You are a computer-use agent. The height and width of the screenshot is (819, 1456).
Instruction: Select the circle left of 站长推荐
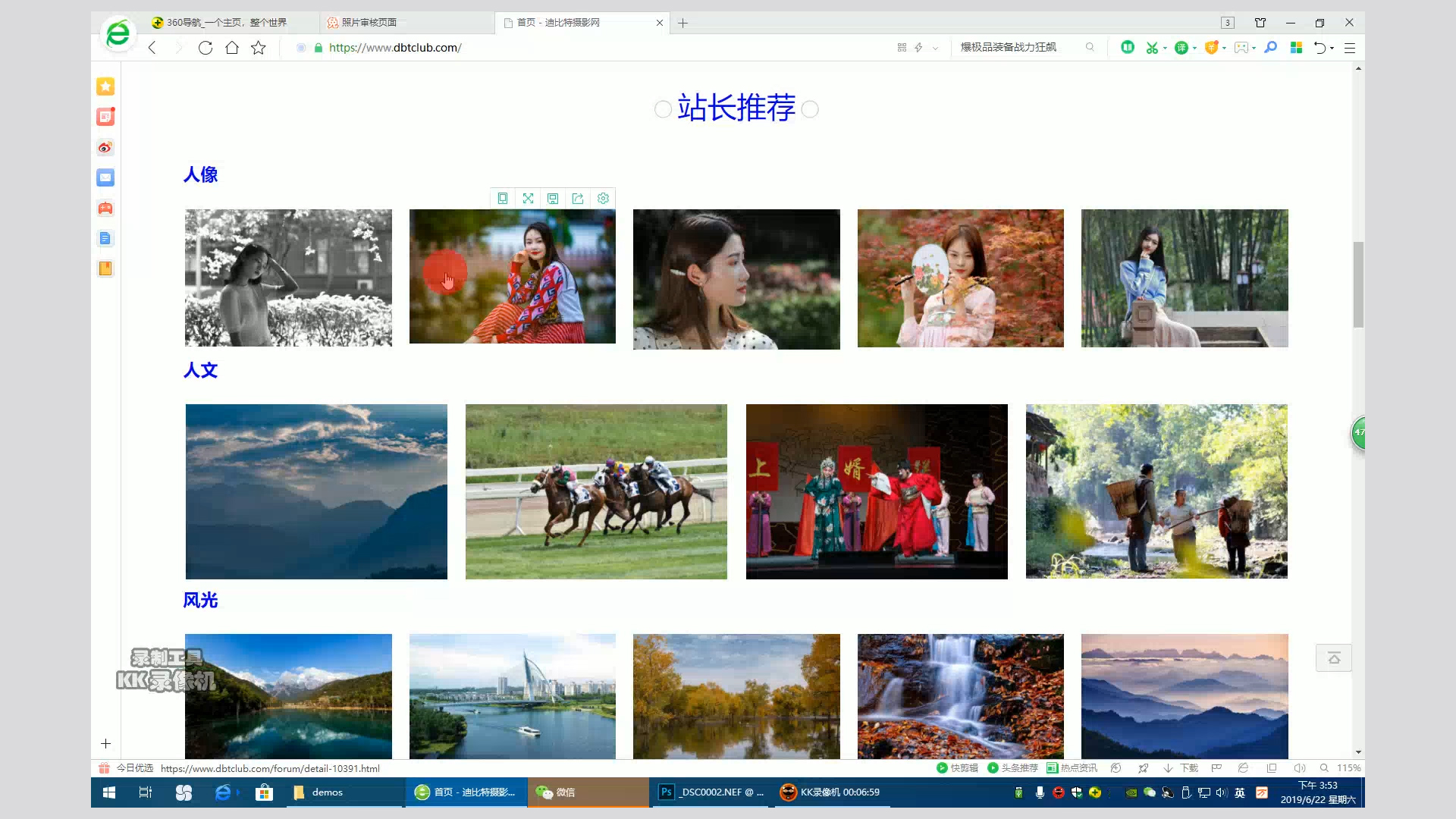[663, 109]
